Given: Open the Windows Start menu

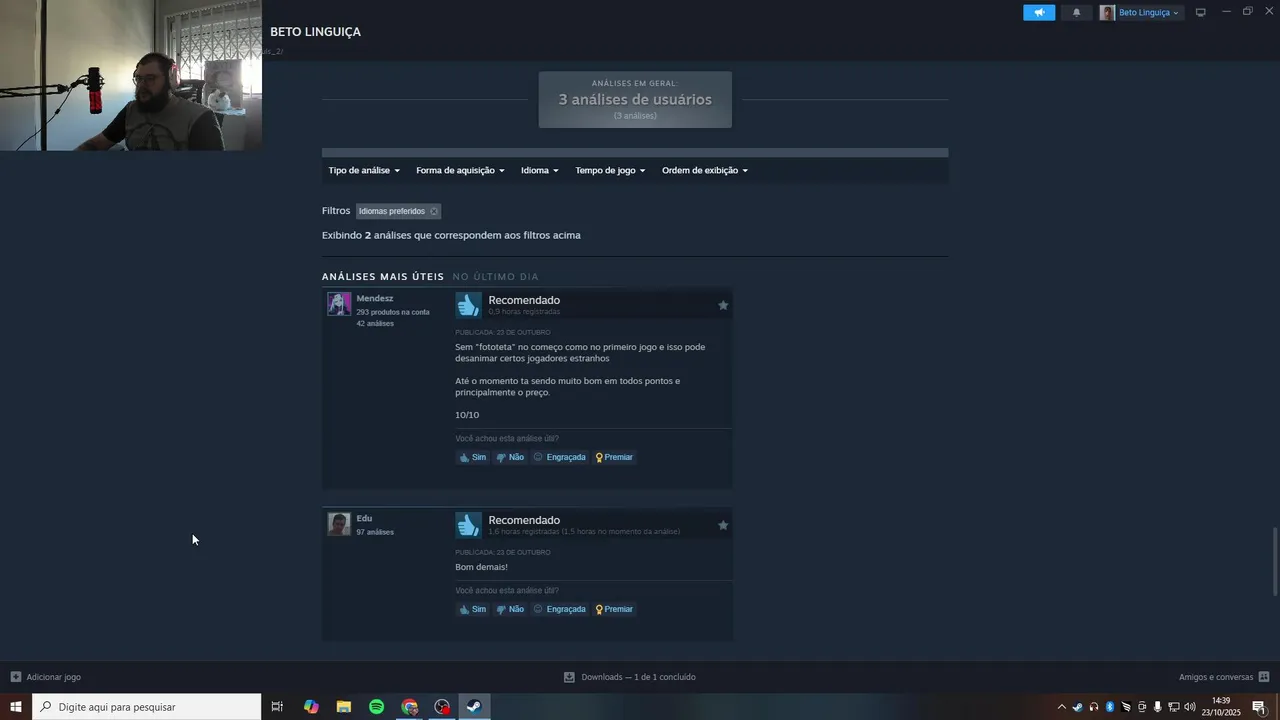Looking at the screenshot, I should click(16, 707).
